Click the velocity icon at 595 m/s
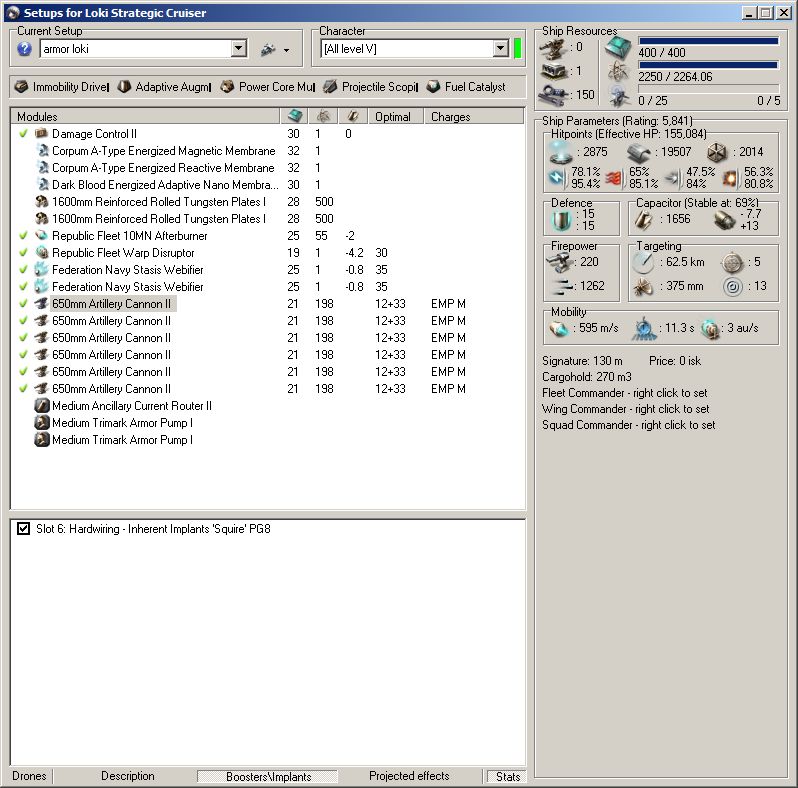The image size is (798, 788). (x=559, y=328)
